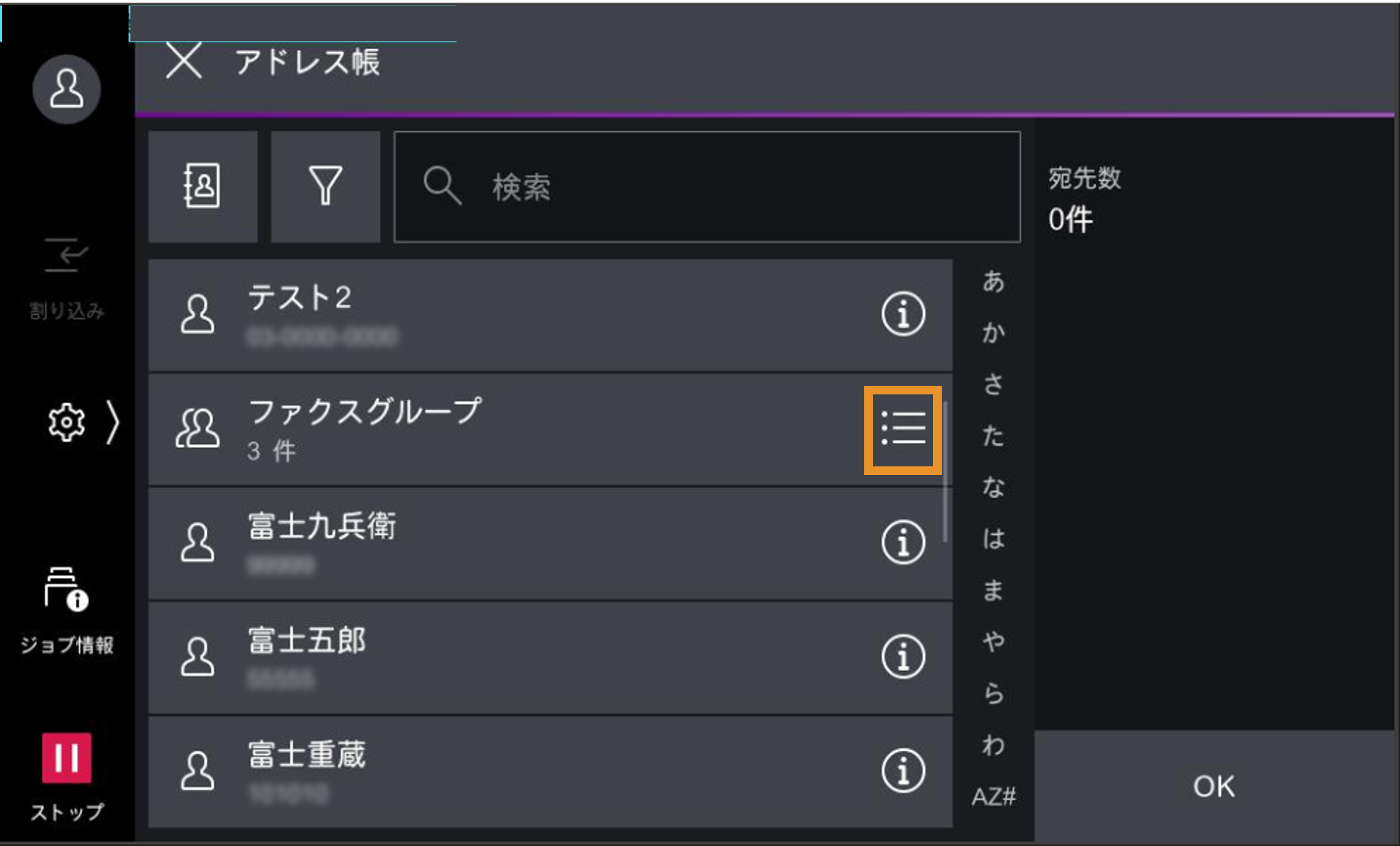Show info for 富士五郎 contact

pos(902,657)
